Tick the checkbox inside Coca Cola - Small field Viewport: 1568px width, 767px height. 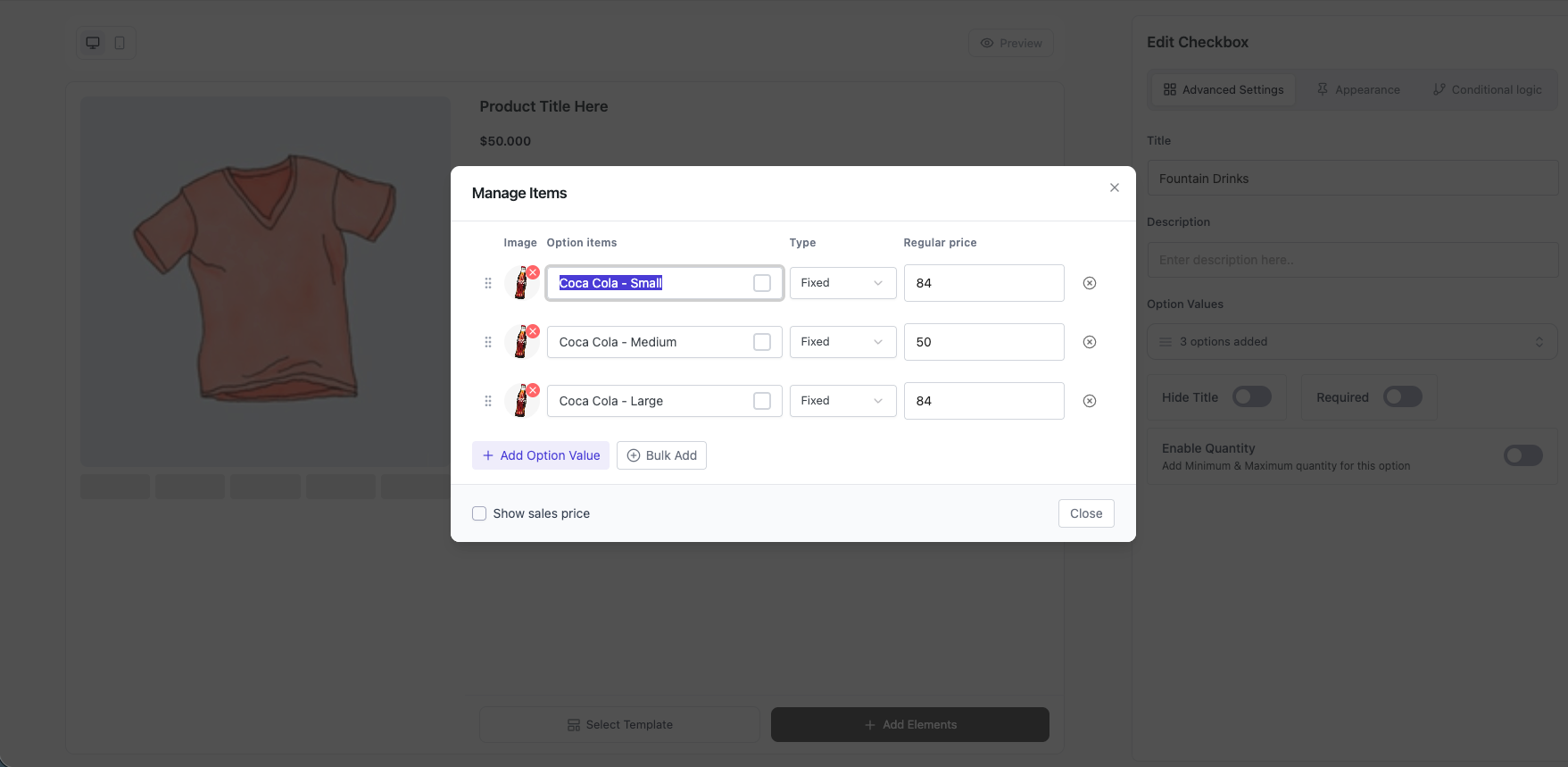[762, 283]
